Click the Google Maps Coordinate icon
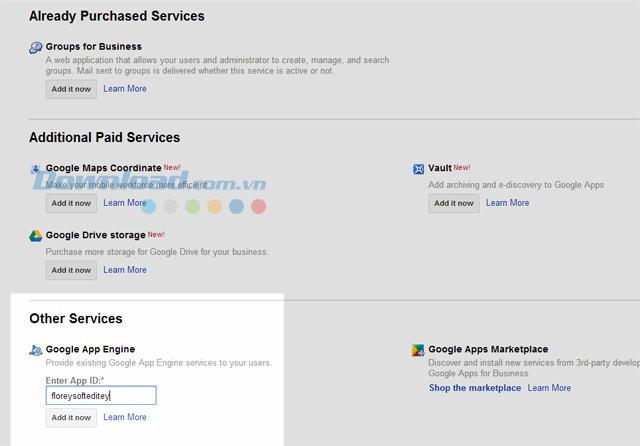 point(36,169)
